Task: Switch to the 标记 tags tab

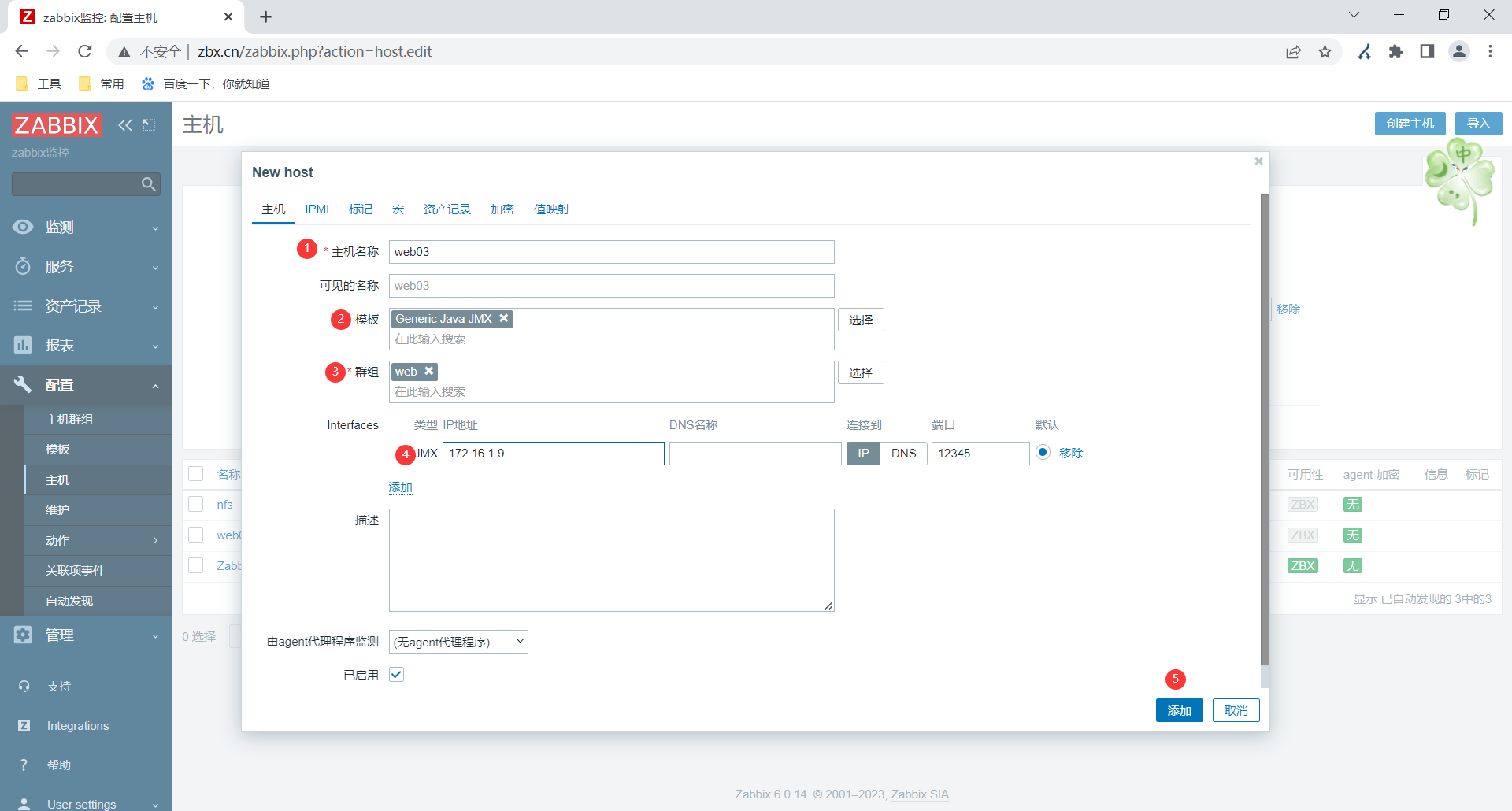Action: (x=361, y=209)
